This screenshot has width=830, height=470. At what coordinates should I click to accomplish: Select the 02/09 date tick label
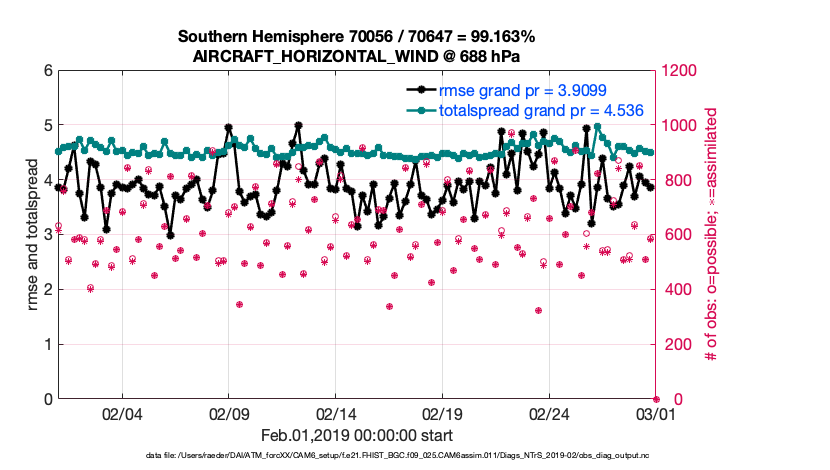click(229, 415)
